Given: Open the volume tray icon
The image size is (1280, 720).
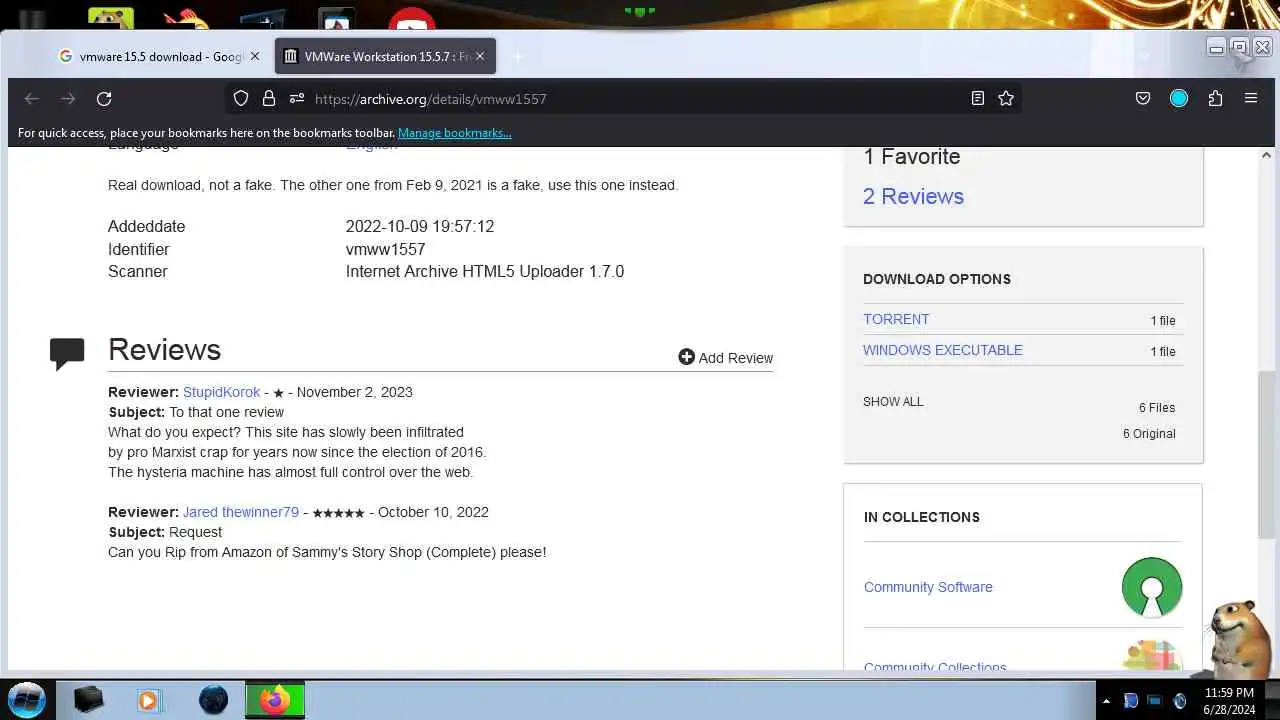Looking at the screenshot, I should [1179, 701].
